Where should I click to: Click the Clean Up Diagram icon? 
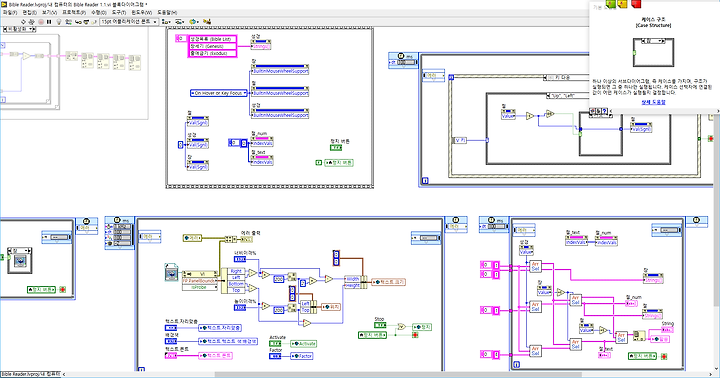[x=207, y=22]
